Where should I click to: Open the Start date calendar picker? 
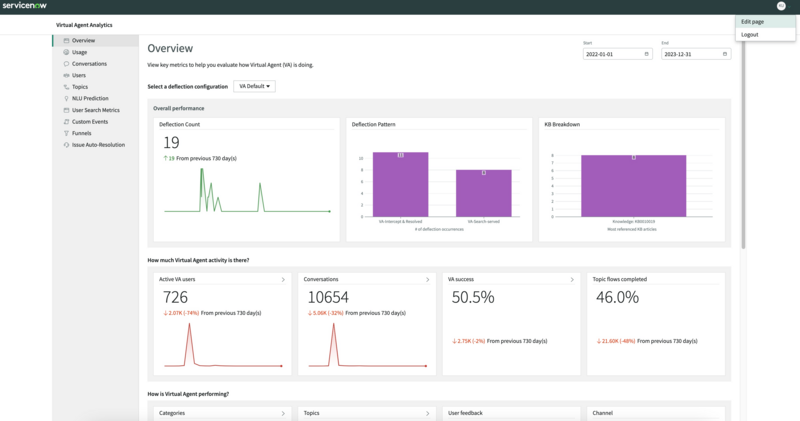tap(646, 54)
